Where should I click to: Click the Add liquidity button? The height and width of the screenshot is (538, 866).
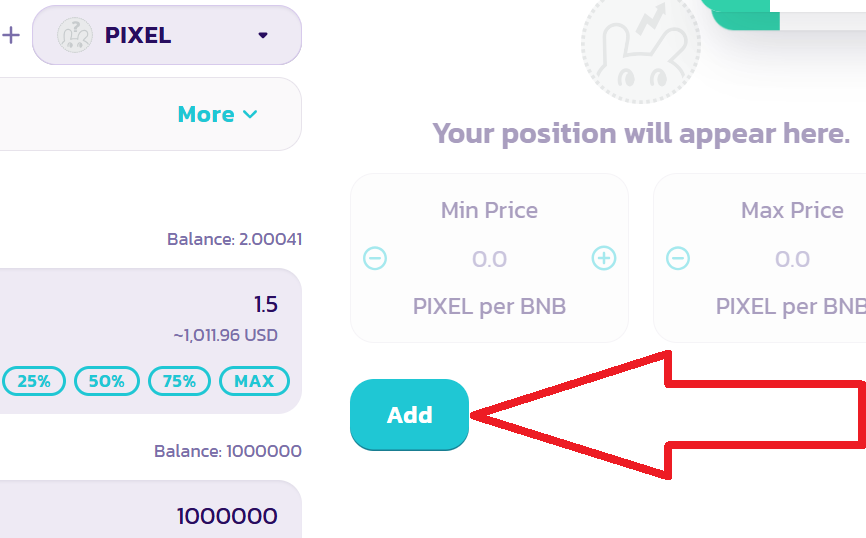pos(409,414)
